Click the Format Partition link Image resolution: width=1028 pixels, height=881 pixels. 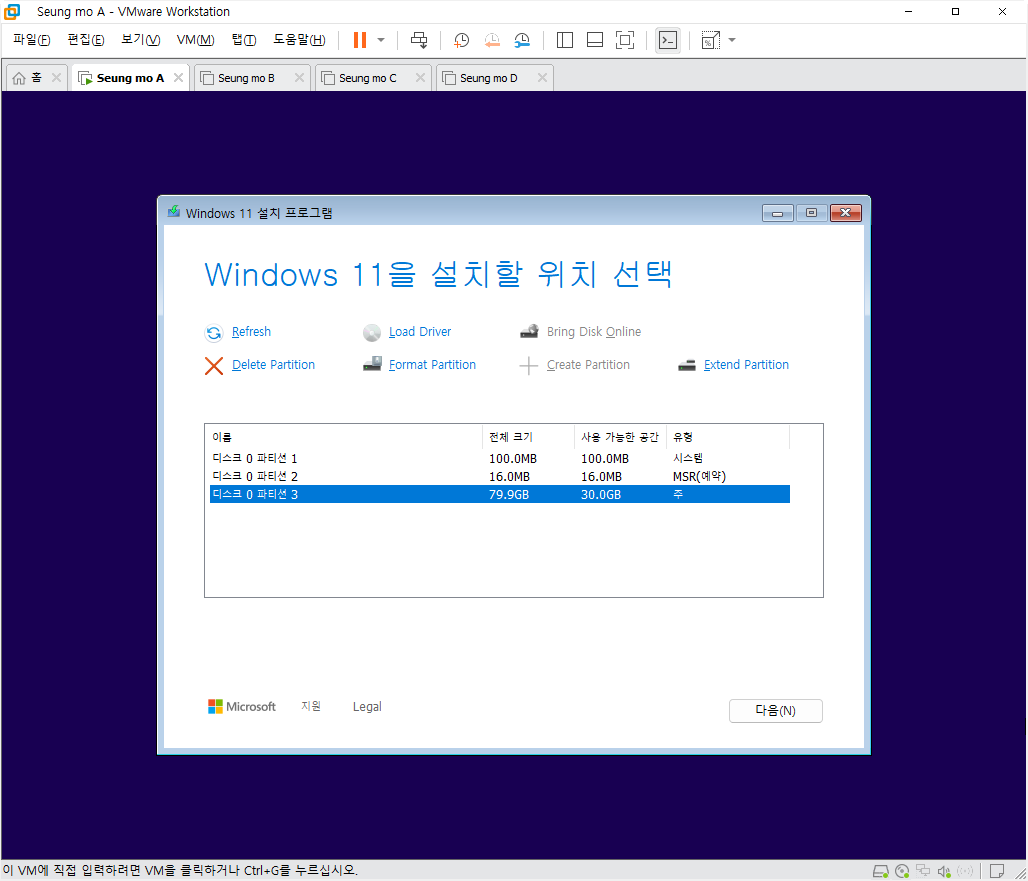point(432,364)
